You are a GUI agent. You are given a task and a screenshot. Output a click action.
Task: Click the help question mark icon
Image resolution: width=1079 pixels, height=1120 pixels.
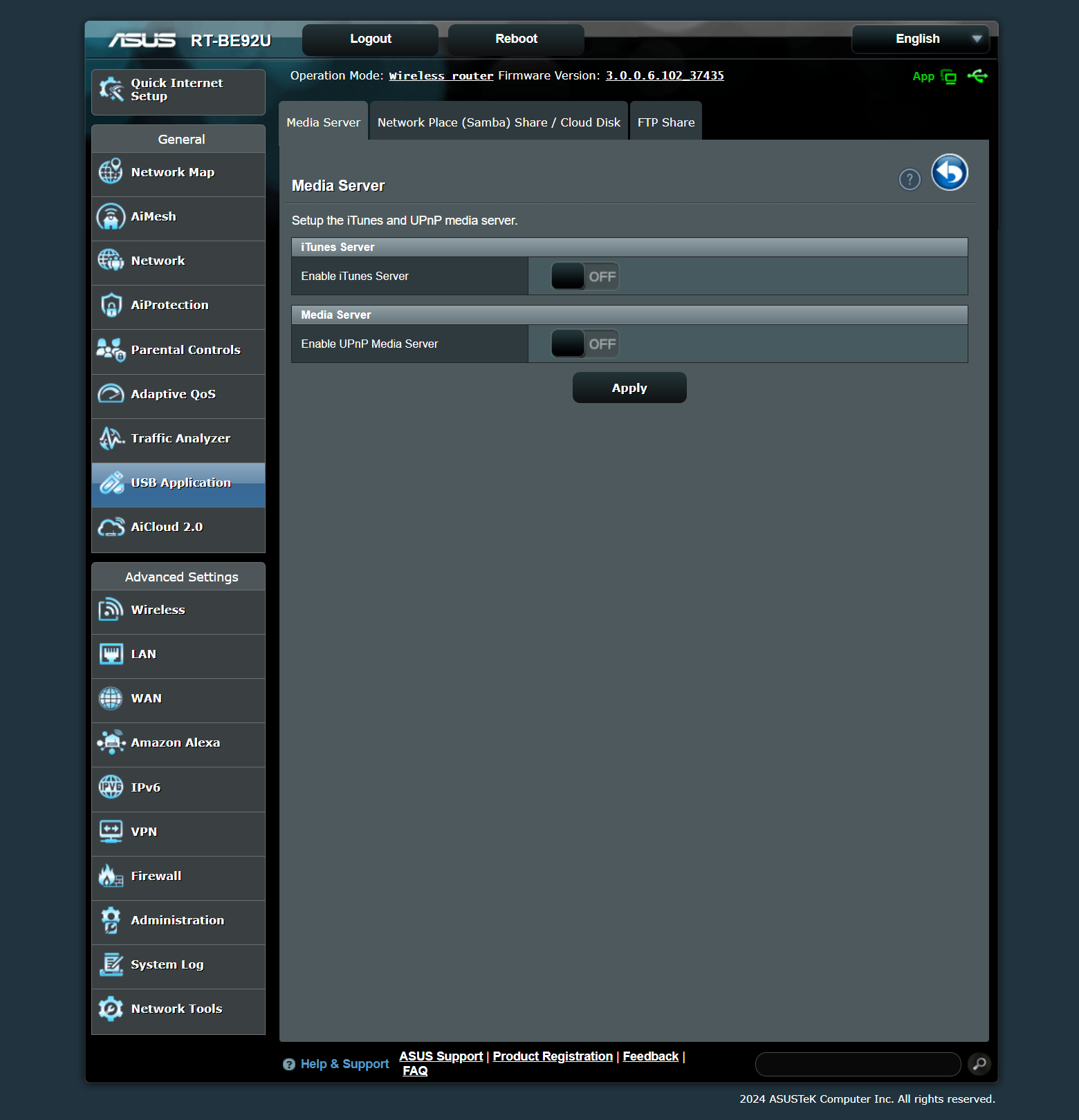pyautogui.click(x=910, y=180)
